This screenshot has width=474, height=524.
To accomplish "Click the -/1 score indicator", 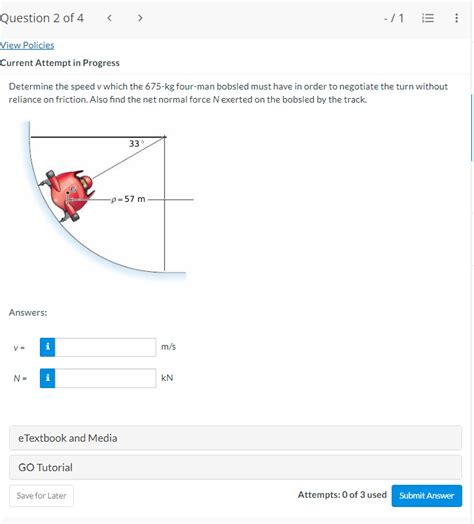I will (394, 18).
